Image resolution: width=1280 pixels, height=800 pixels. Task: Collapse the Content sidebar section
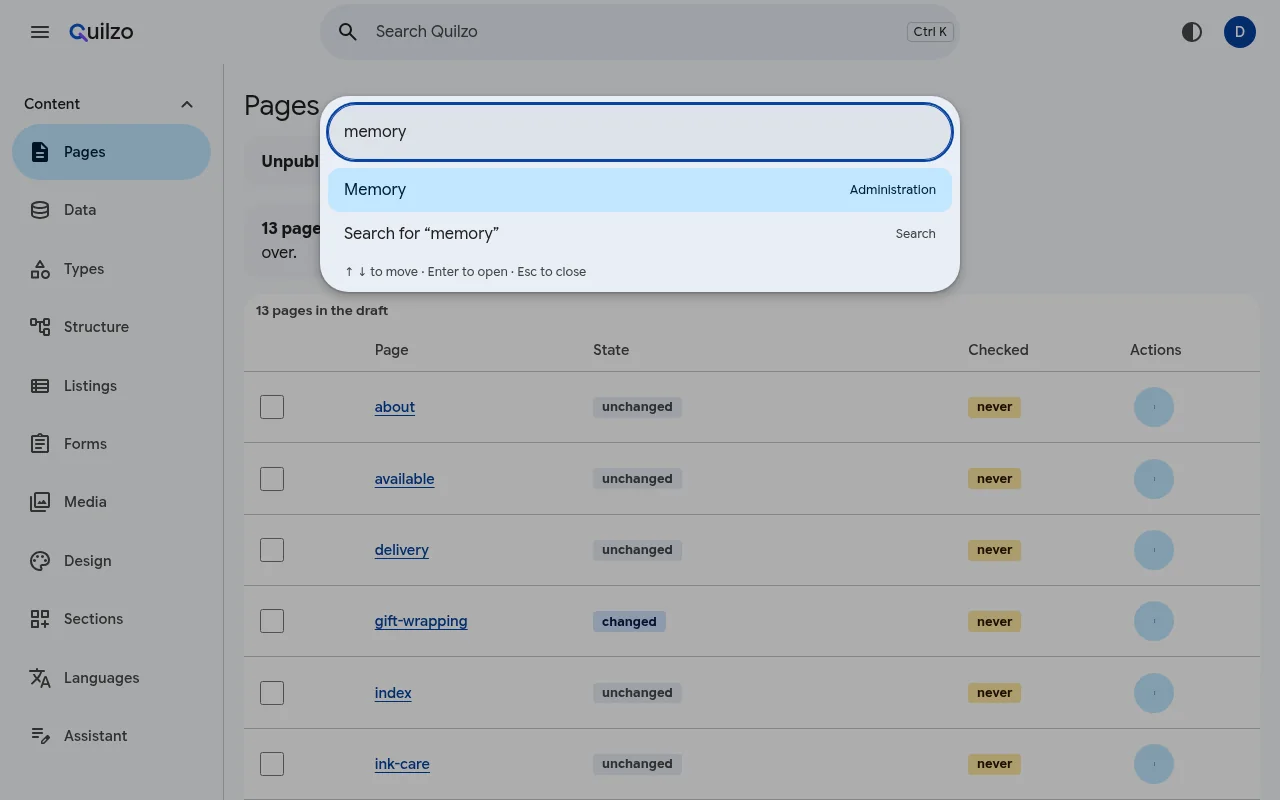(186, 104)
